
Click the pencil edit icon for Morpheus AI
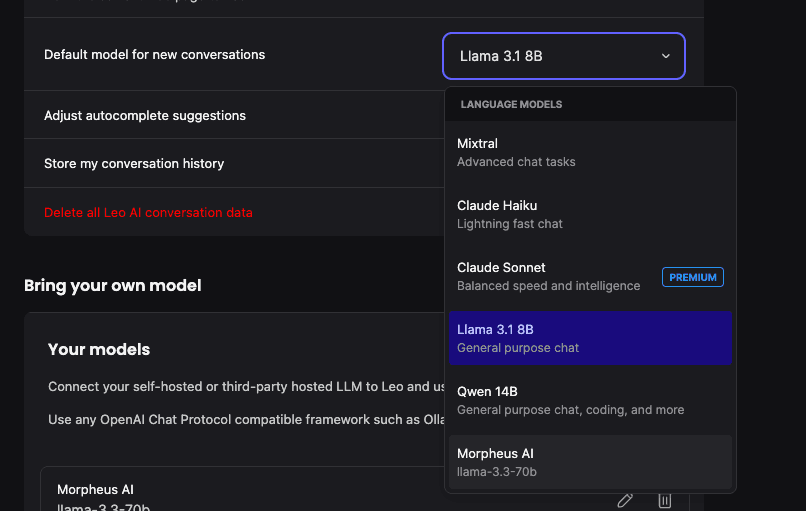pyautogui.click(x=625, y=500)
